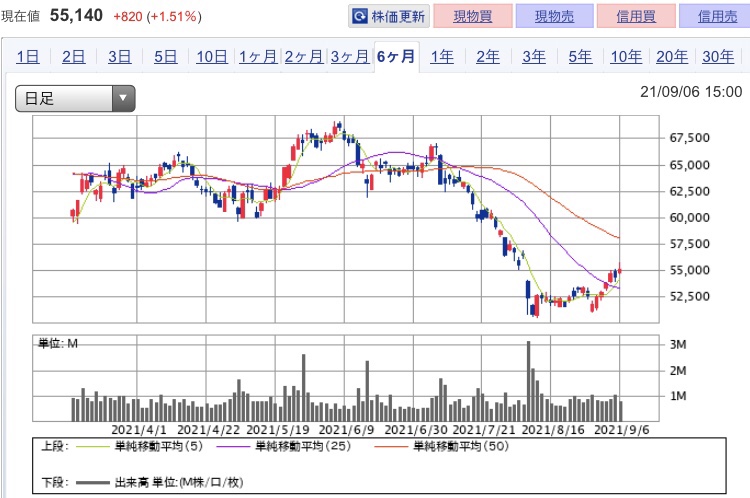
Task: Switch chart to 2日 period
Action: (x=74, y=57)
